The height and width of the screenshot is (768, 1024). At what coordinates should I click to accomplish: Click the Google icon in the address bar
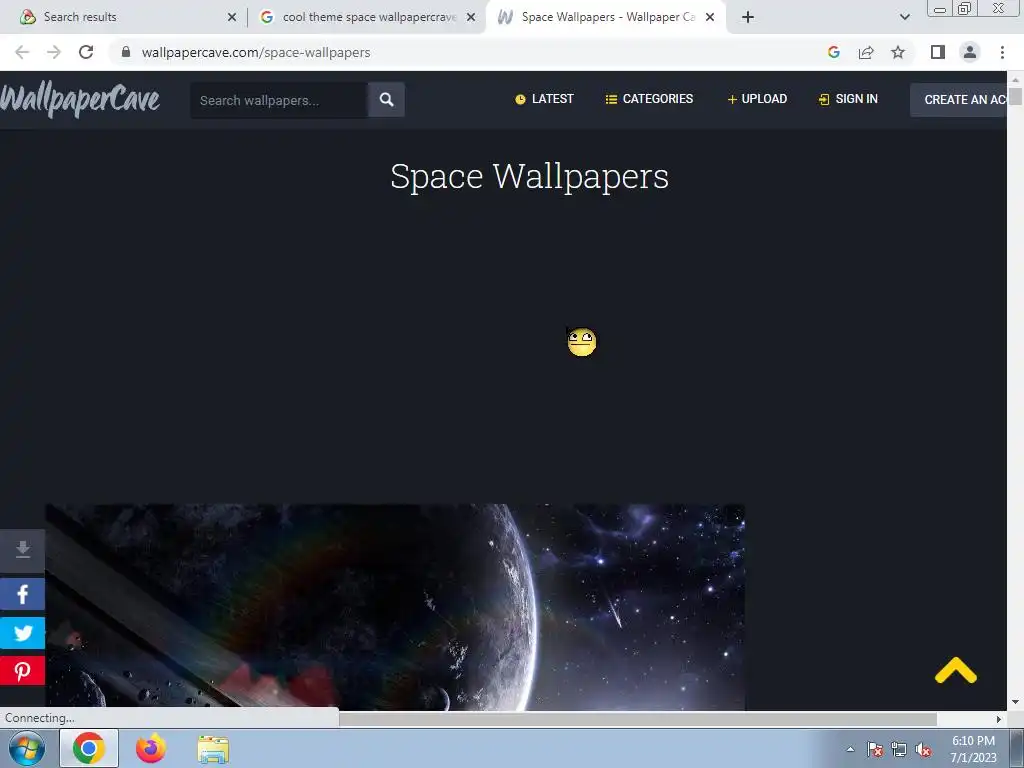[834, 52]
